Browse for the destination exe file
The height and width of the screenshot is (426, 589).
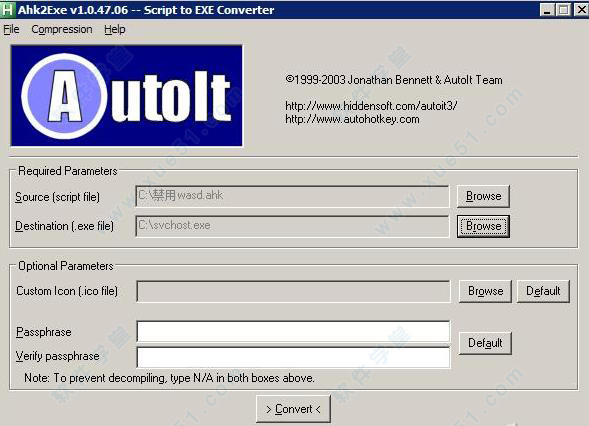click(483, 226)
